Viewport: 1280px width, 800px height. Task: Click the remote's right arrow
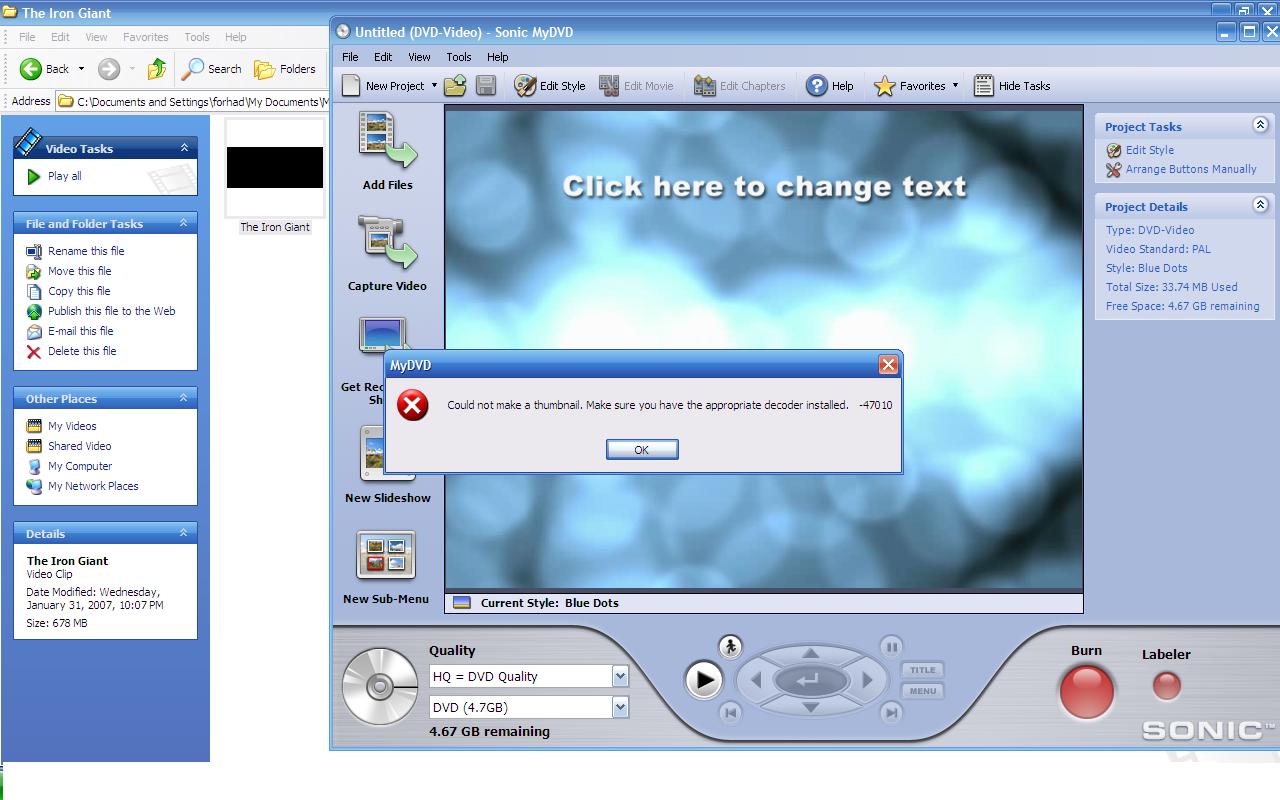tap(866, 681)
